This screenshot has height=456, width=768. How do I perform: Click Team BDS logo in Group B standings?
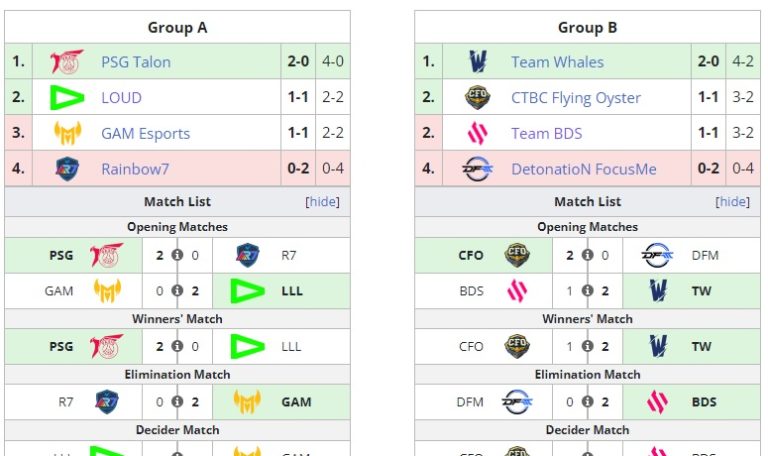point(478,134)
